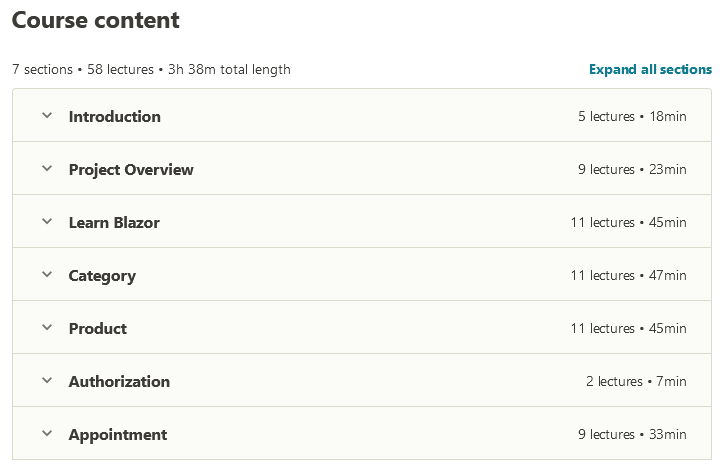The height and width of the screenshot is (468, 724).
Task: Expand the Introduction section title
Action: click(x=114, y=117)
